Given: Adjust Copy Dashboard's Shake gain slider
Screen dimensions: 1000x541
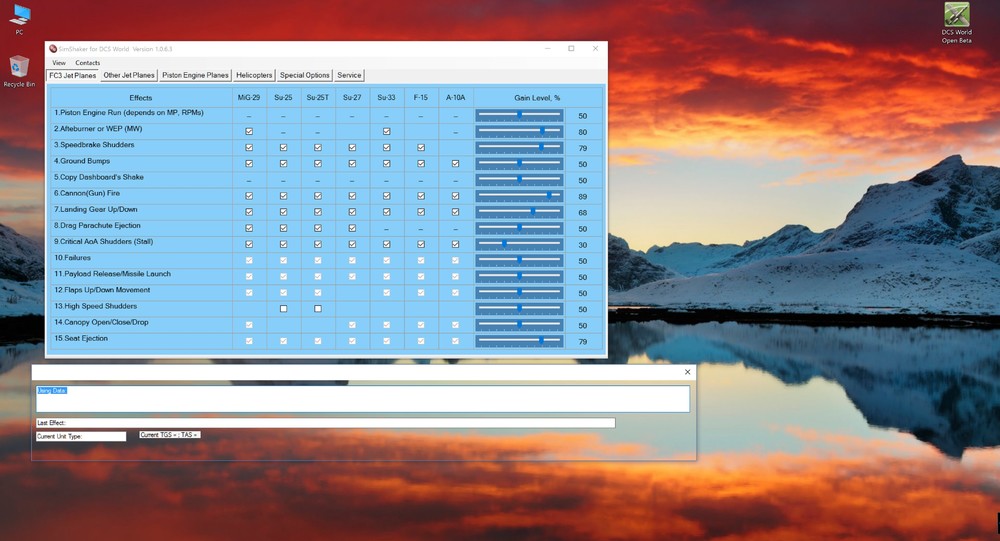Looking at the screenshot, I should click(x=519, y=180).
